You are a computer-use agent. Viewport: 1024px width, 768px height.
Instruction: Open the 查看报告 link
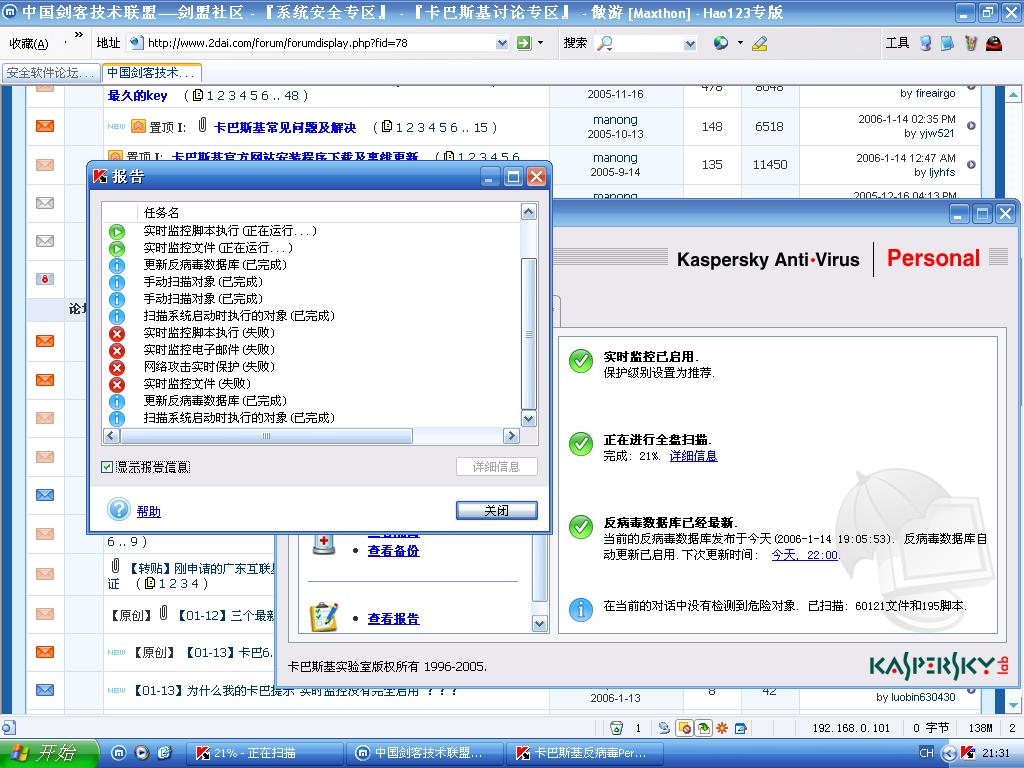(x=393, y=618)
